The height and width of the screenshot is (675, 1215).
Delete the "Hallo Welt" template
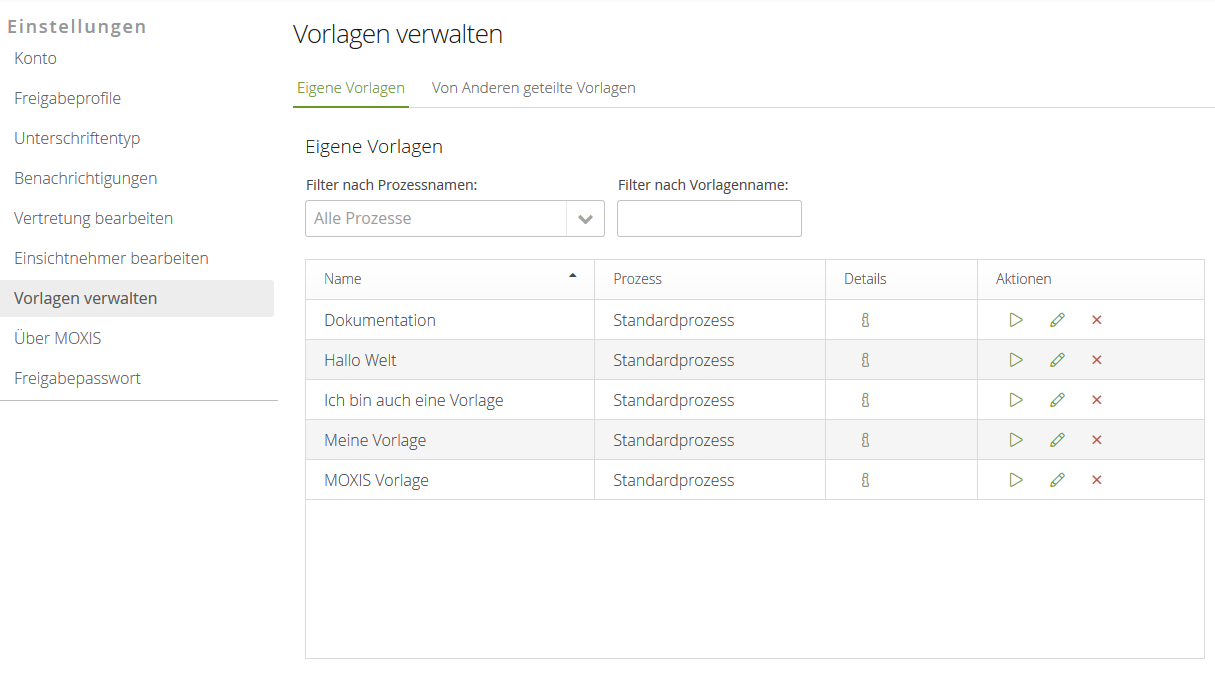point(1097,359)
